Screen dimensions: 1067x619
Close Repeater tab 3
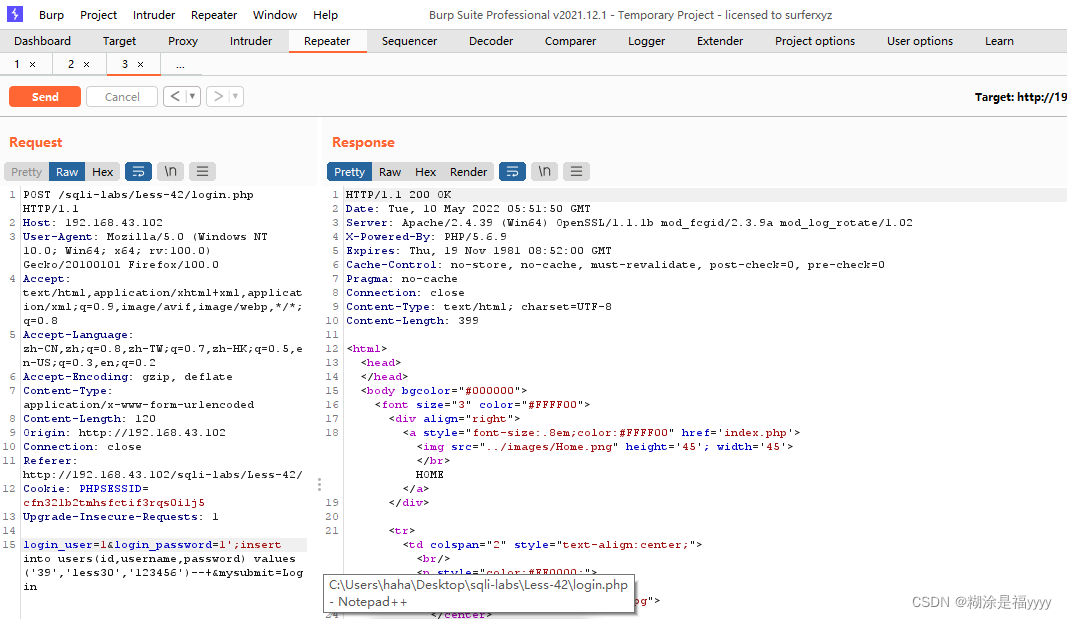pyautogui.click(x=140, y=64)
